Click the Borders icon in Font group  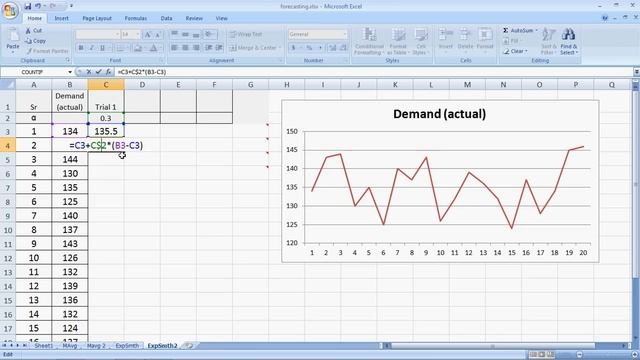[120, 48]
